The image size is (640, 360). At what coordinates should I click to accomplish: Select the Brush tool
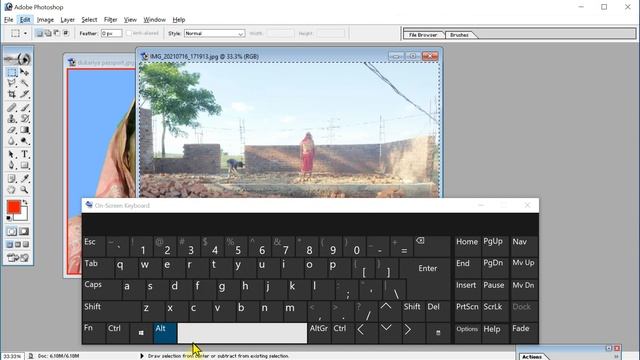point(24,108)
